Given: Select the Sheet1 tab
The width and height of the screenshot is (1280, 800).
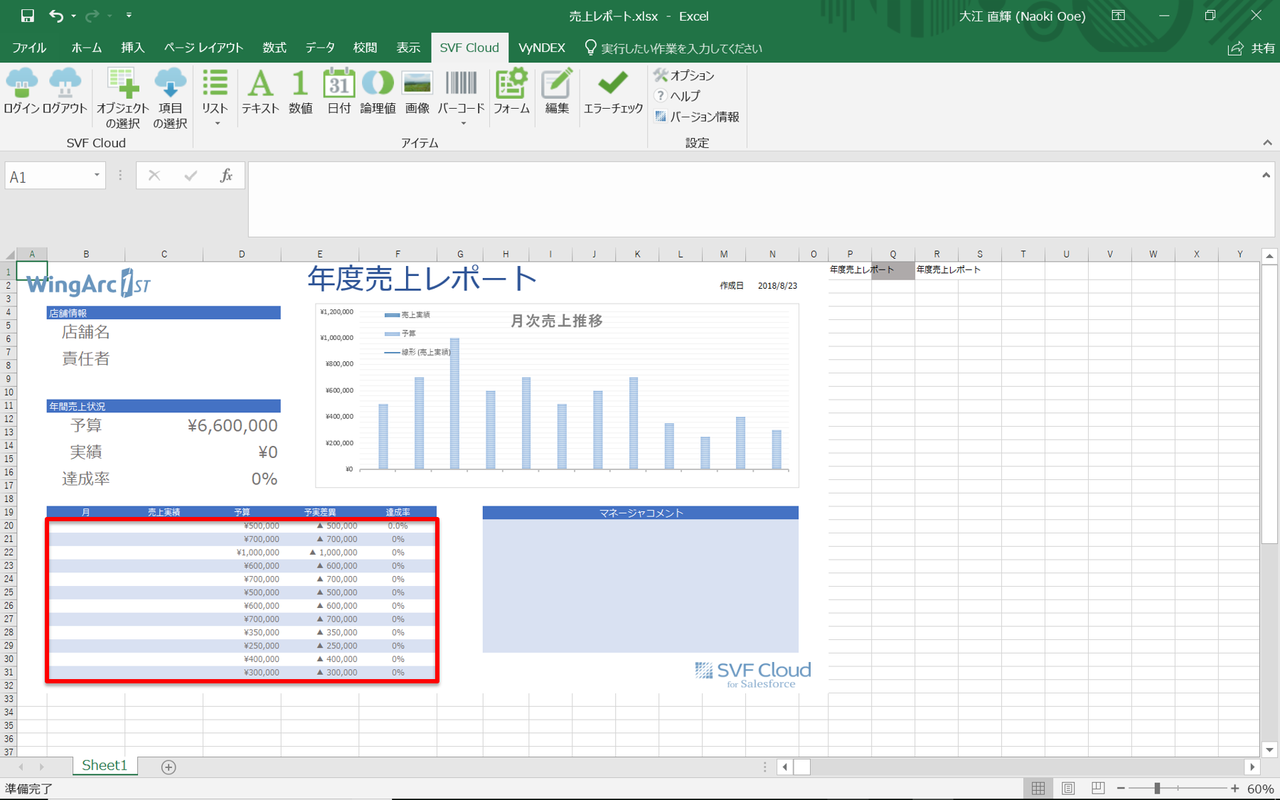Looking at the screenshot, I should 105,766.
